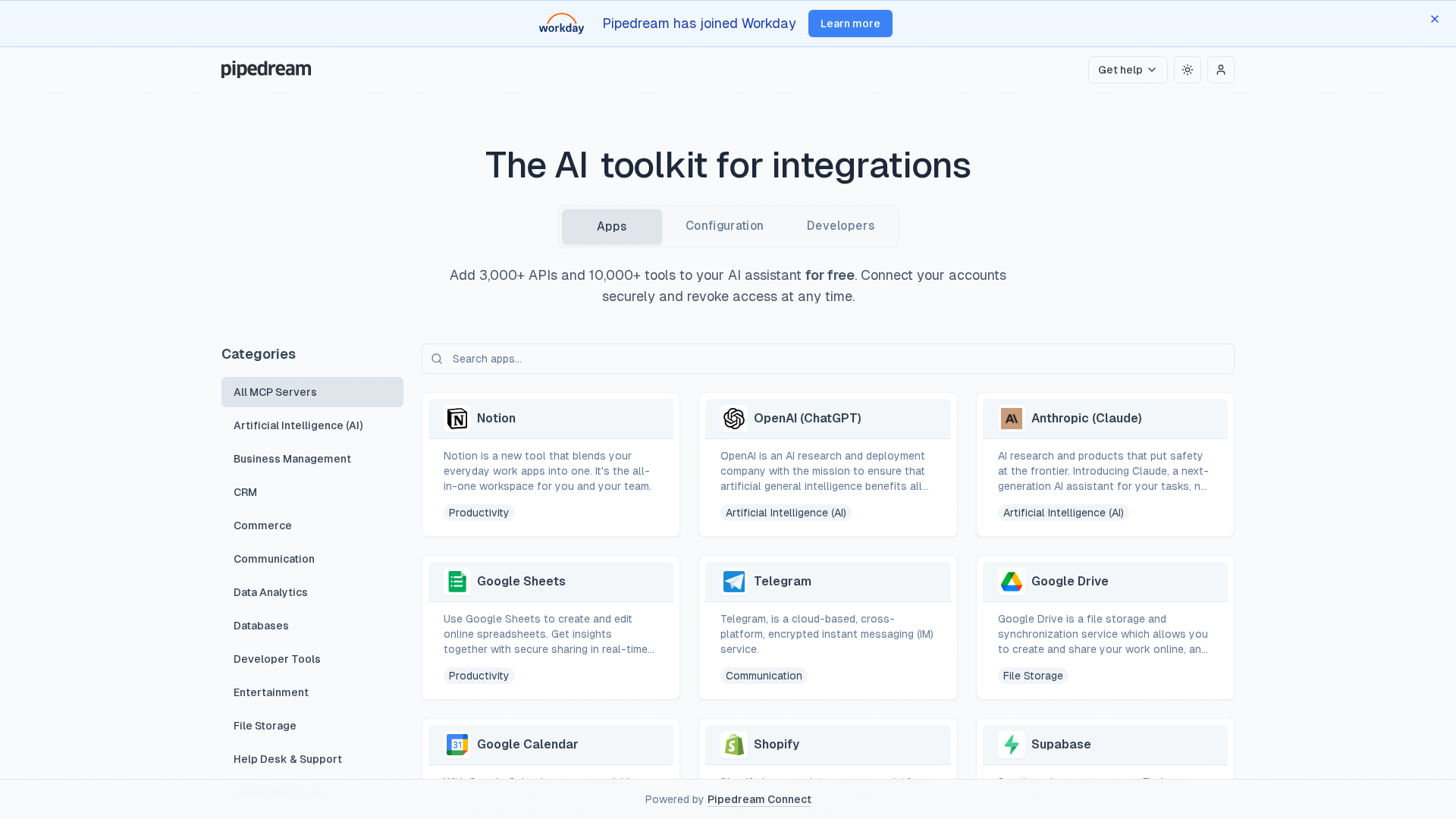The width and height of the screenshot is (1456, 819).
Task: Click the Google Sheets icon
Action: 457,582
